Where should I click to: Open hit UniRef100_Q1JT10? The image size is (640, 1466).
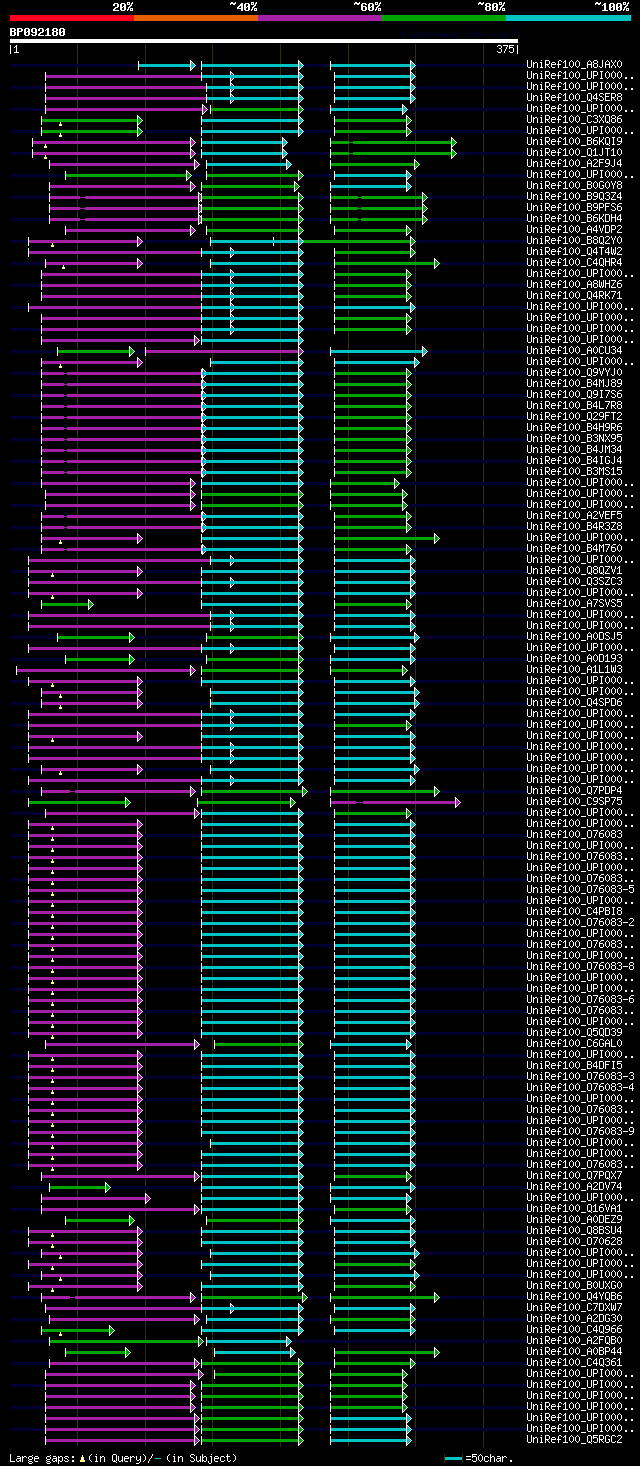point(575,153)
